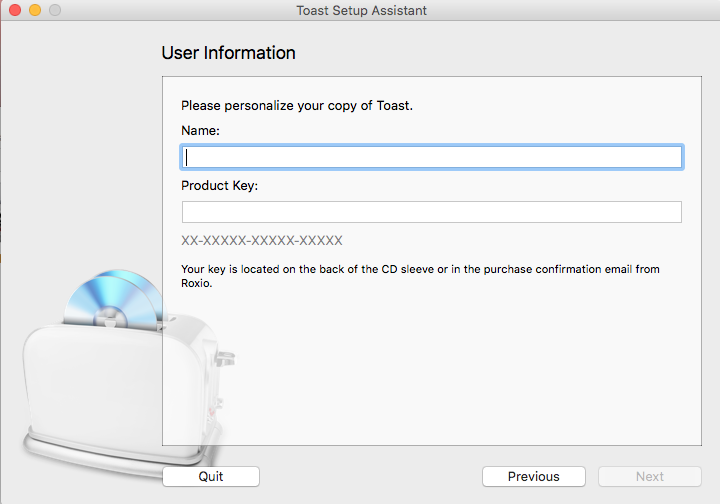Click the empty area of the form panel
The height and width of the screenshot is (504, 720).
[x=450, y=370]
